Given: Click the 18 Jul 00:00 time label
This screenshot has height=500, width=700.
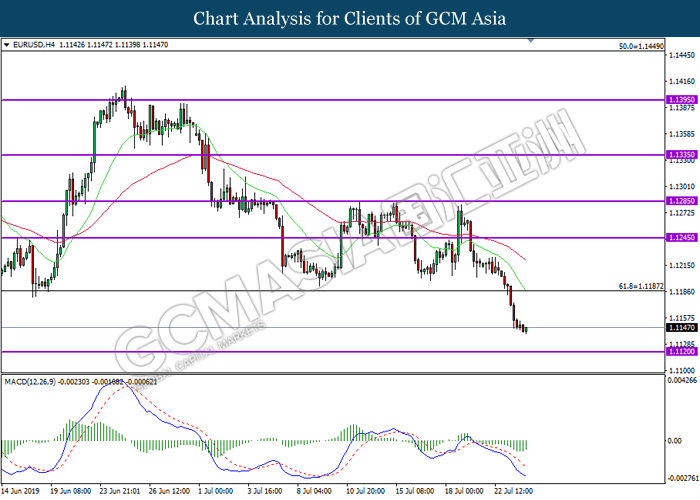Looking at the screenshot, I should pos(464,491).
